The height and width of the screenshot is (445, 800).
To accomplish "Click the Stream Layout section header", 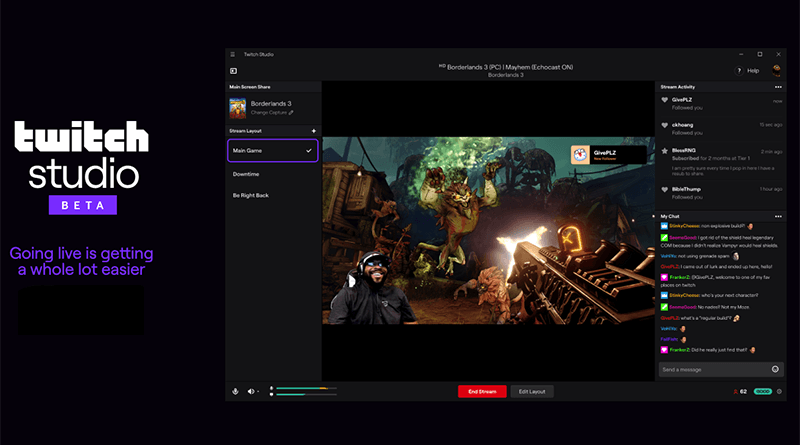I will tap(245, 131).
